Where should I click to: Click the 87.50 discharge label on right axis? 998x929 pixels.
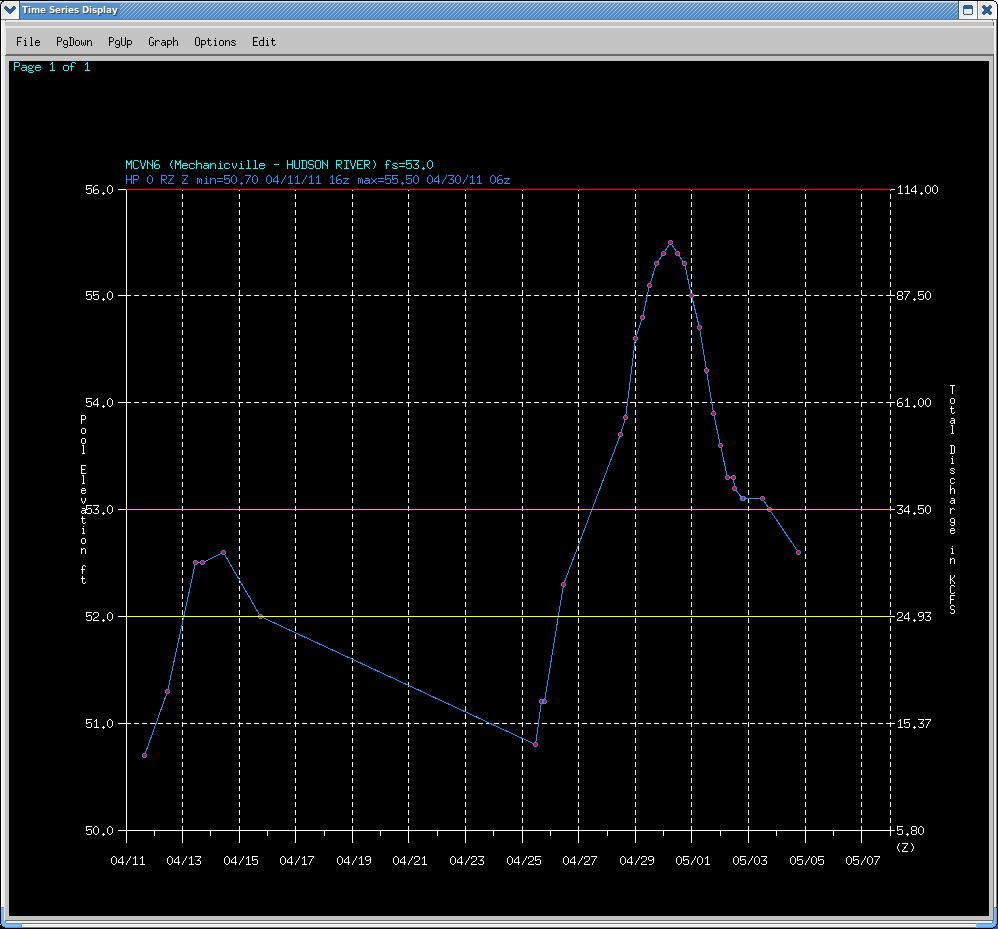click(x=914, y=296)
